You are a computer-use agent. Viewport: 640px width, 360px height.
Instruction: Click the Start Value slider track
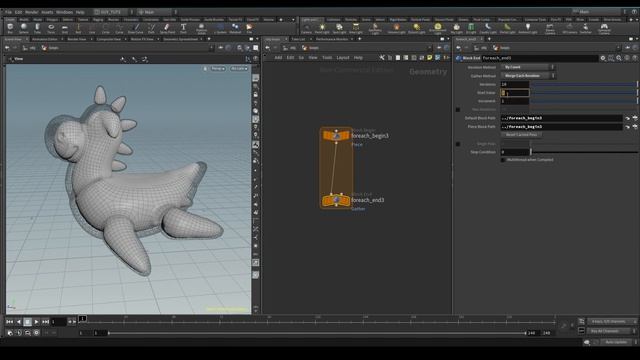584,93
